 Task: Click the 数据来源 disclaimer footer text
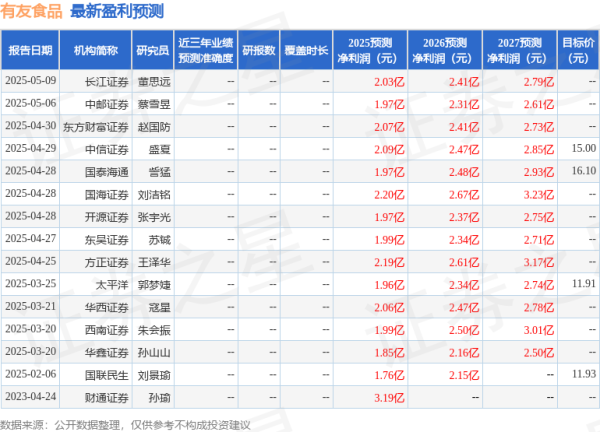pyautogui.click(x=125, y=425)
